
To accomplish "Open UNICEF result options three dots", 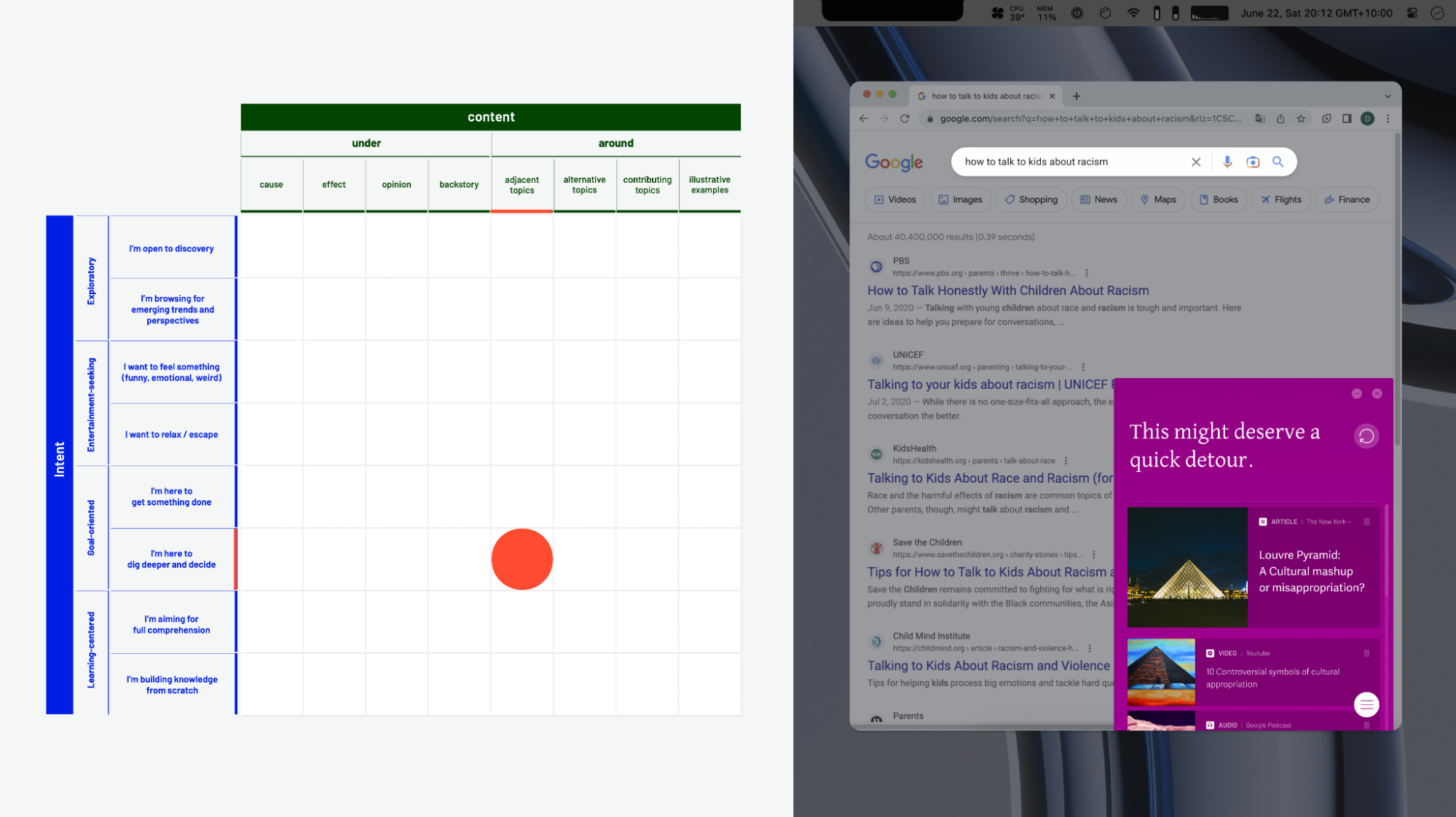I will click(x=1083, y=367).
